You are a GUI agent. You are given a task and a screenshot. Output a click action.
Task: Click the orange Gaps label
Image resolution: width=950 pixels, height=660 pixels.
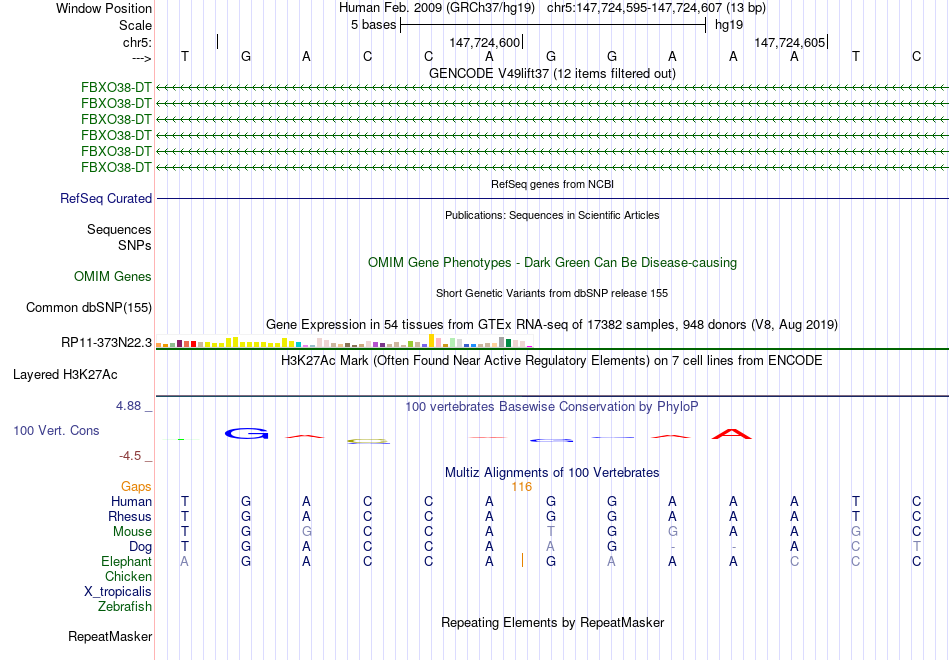(x=136, y=487)
